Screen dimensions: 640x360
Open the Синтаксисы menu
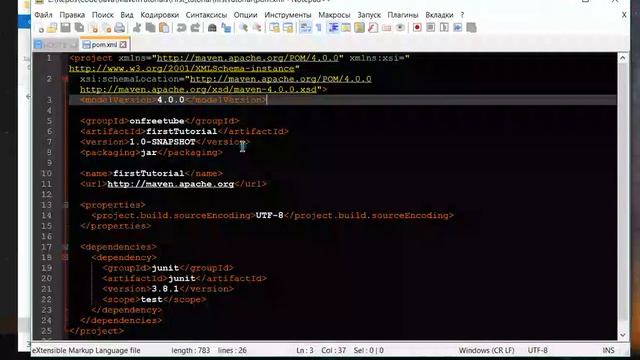pyautogui.click(x=206, y=15)
